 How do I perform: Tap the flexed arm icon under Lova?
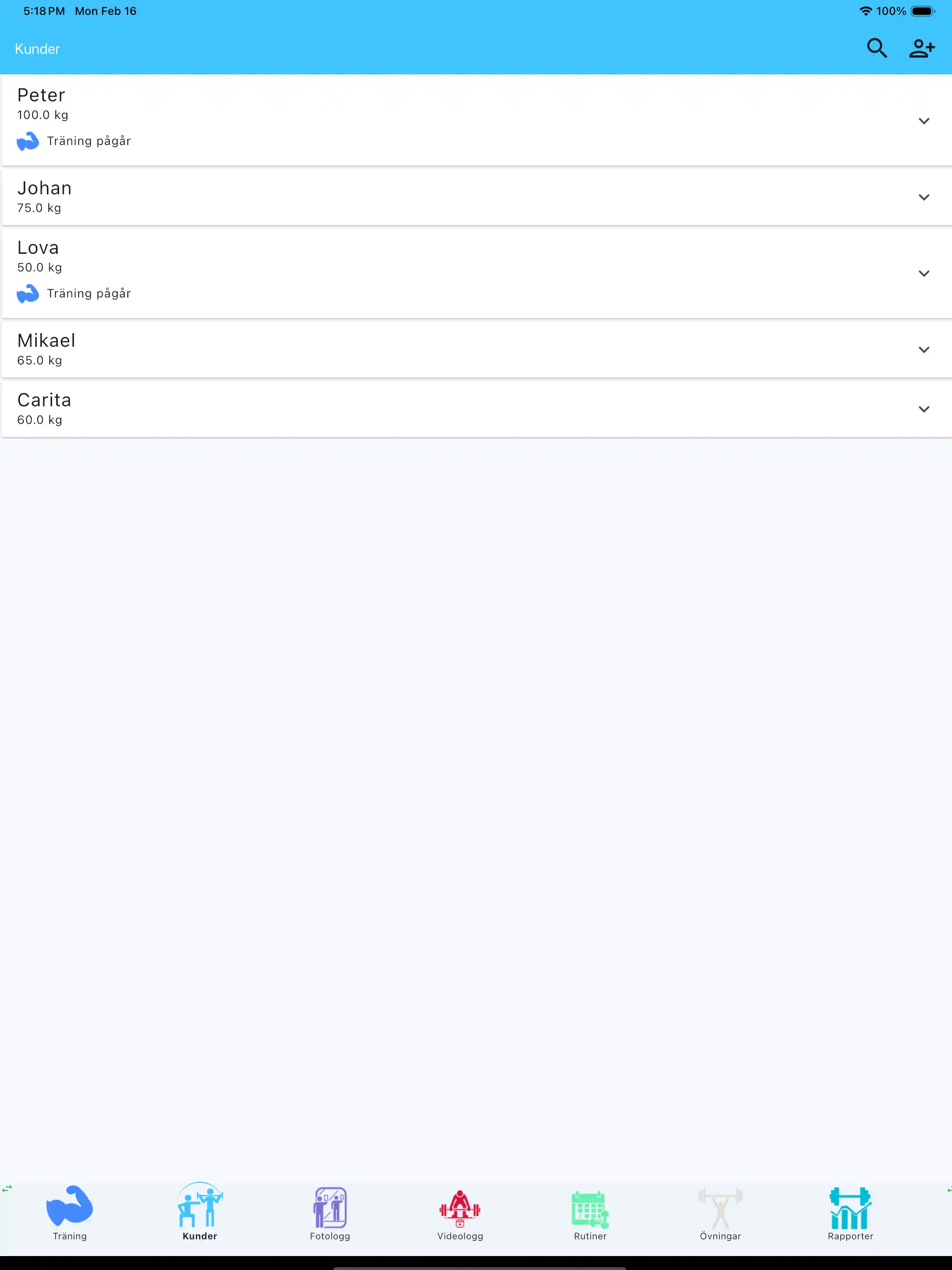(27, 293)
